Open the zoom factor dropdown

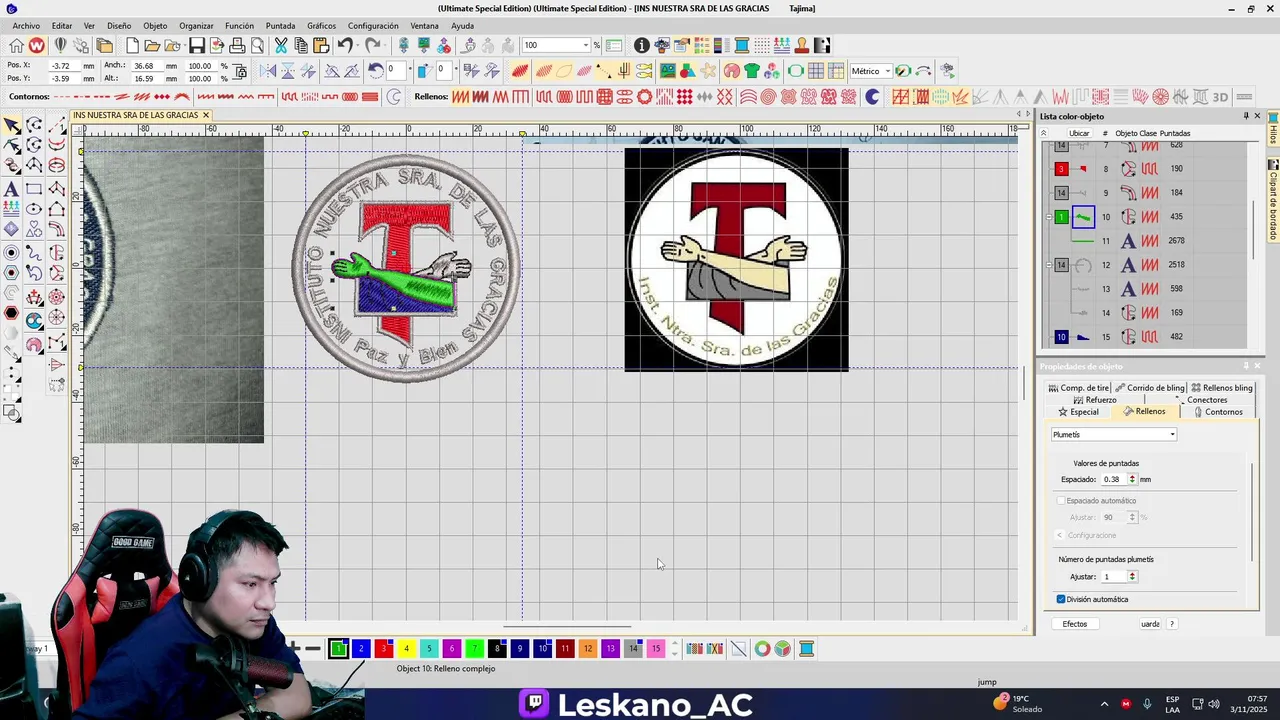point(586,45)
